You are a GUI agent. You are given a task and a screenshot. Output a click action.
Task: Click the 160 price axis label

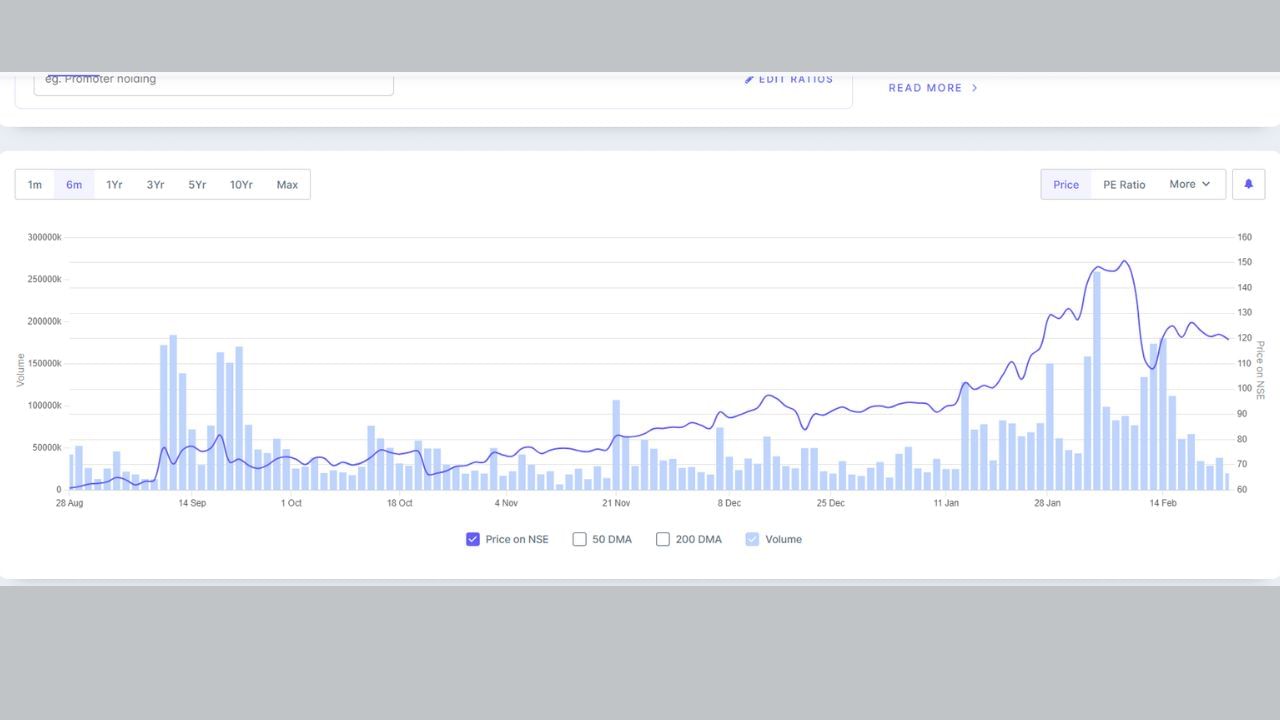(1244, 237)
